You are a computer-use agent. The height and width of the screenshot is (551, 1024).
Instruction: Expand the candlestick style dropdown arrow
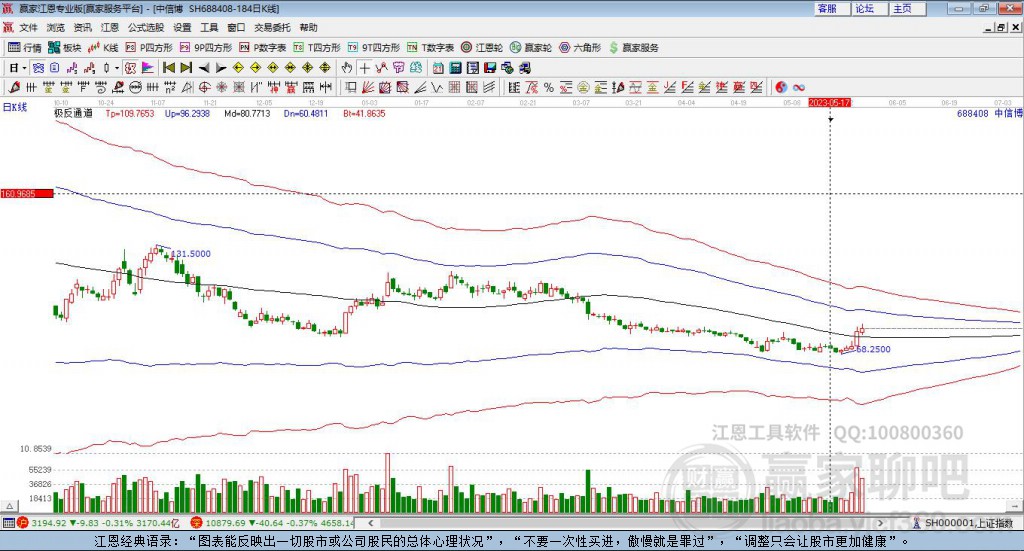click(117, 67)
